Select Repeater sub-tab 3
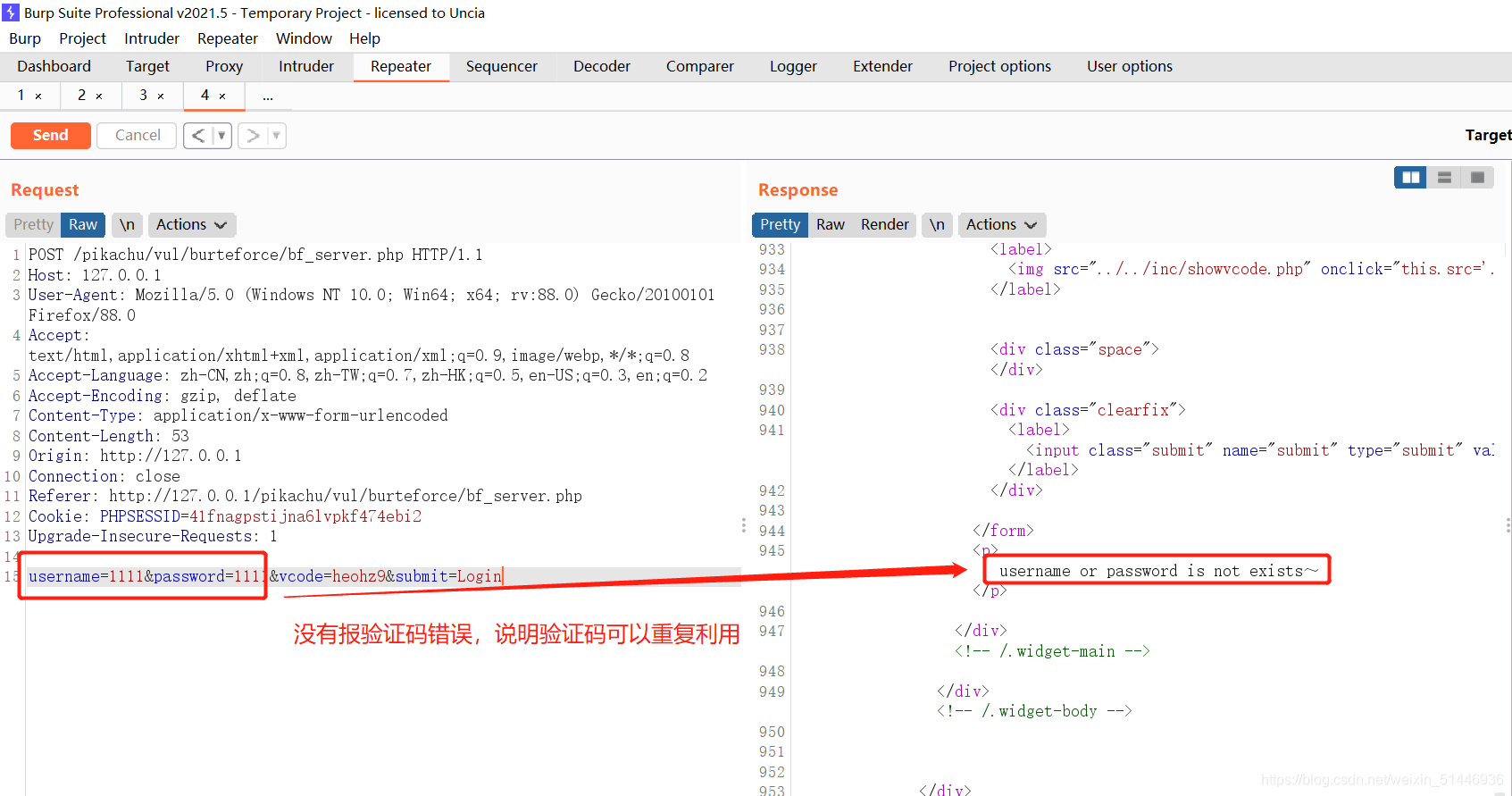Screen dimensions: 1512x796 pyautogui.click(x=143, y=95)
